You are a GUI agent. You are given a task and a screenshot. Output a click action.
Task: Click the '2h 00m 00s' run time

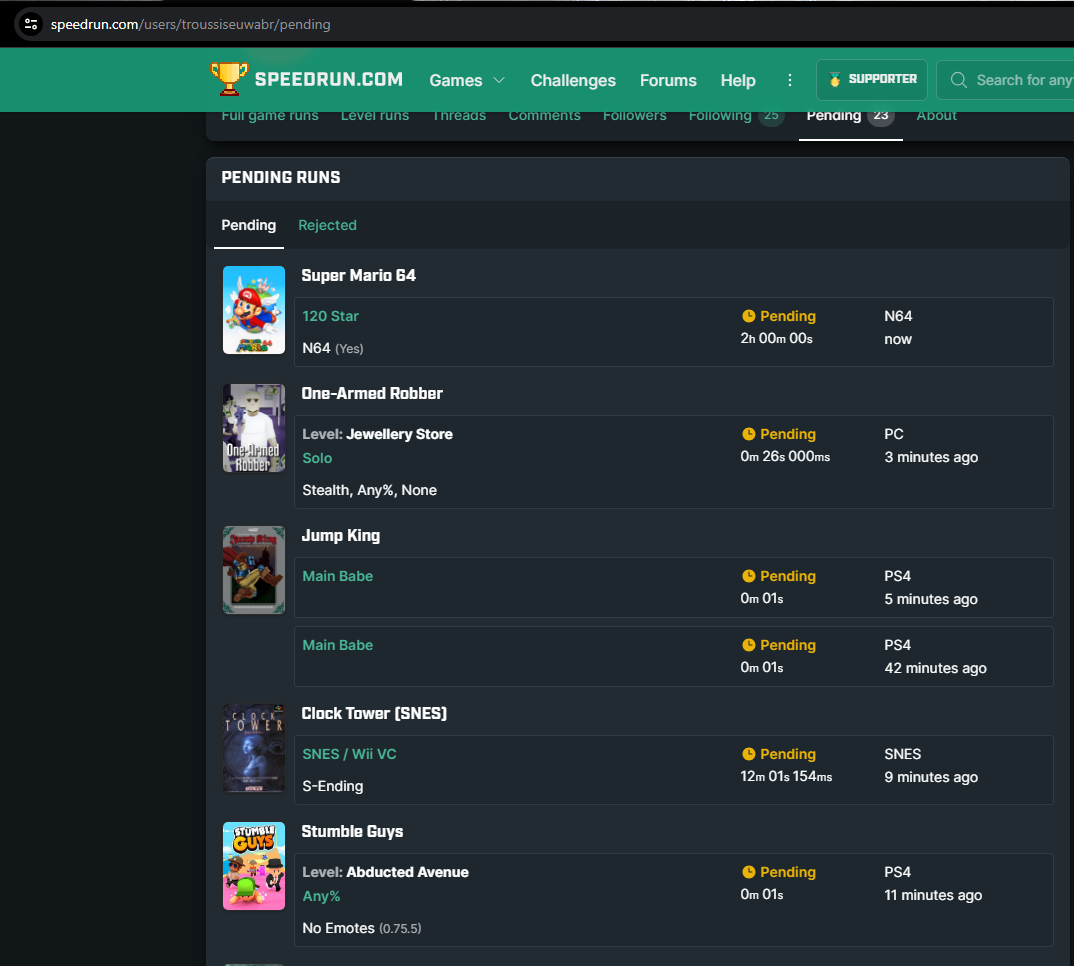(776, 338)
